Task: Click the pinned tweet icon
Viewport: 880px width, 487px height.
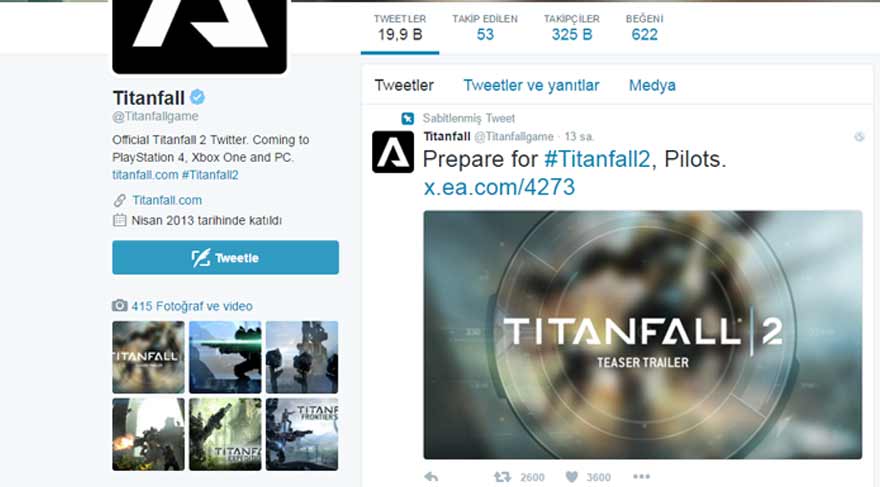Action: (407, 118)
